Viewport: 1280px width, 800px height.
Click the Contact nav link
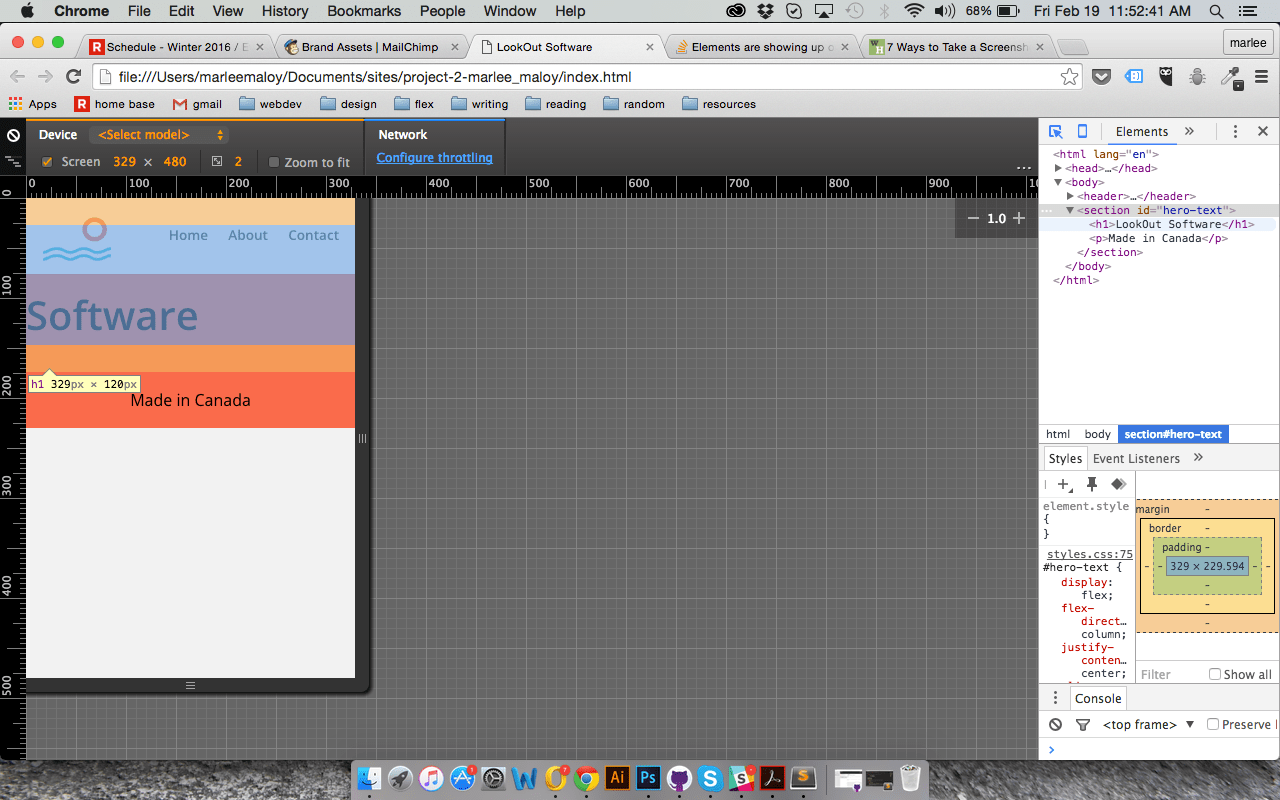[x=314, y=235]
